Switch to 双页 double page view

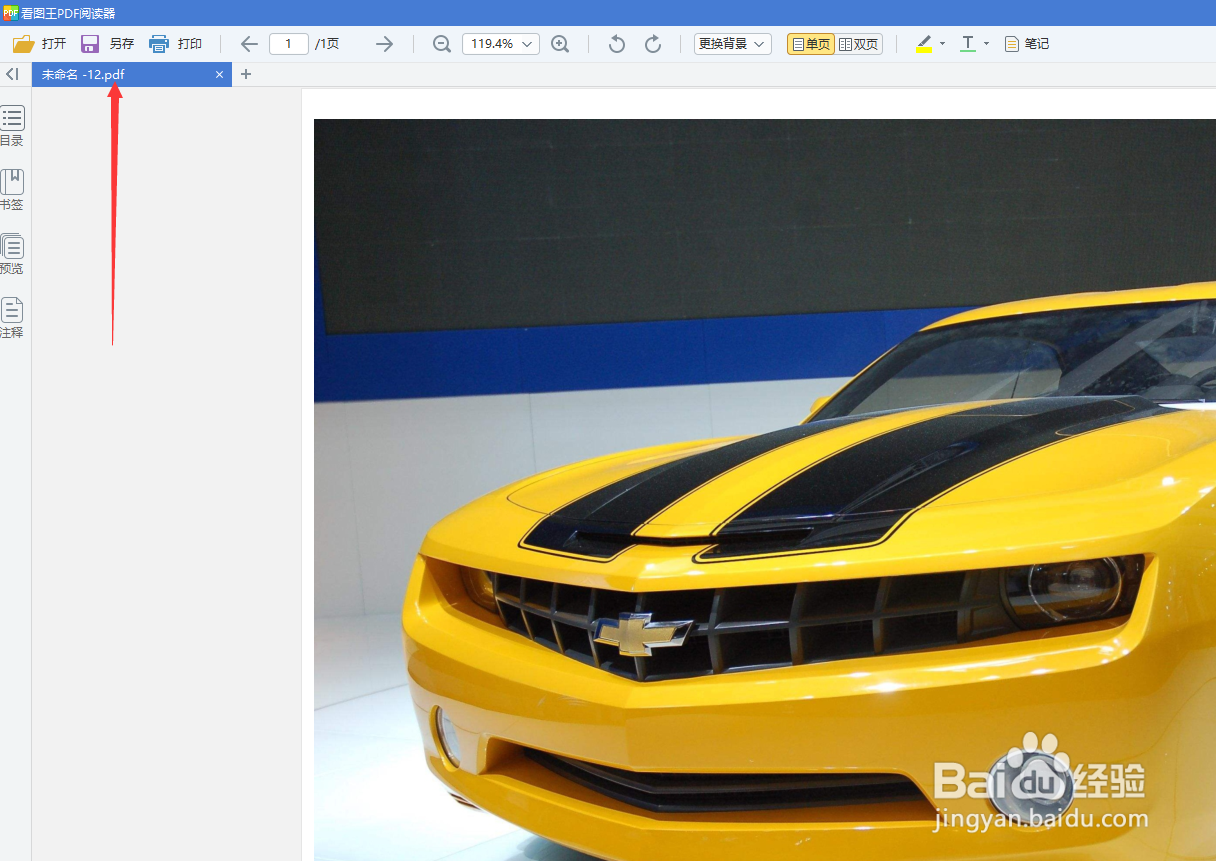click(x=859, y=44)
